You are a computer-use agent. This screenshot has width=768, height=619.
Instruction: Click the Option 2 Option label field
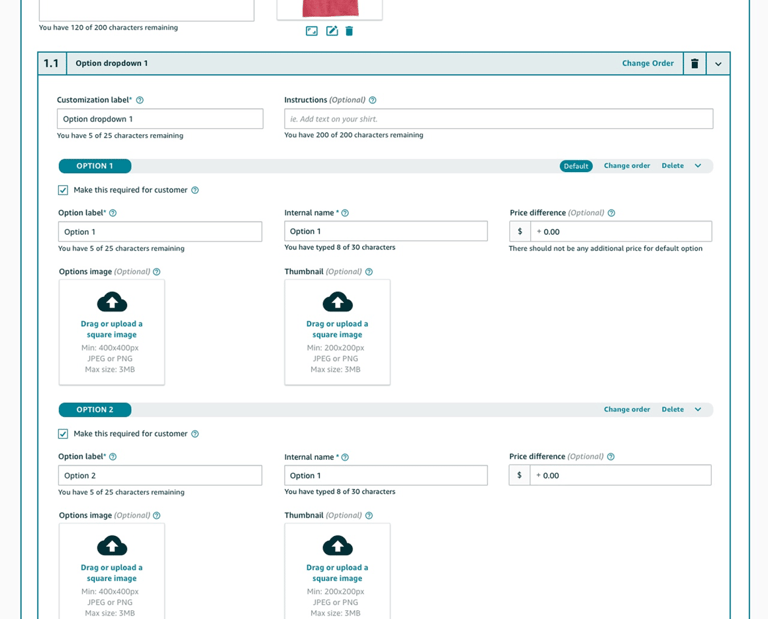coord(160,476)
